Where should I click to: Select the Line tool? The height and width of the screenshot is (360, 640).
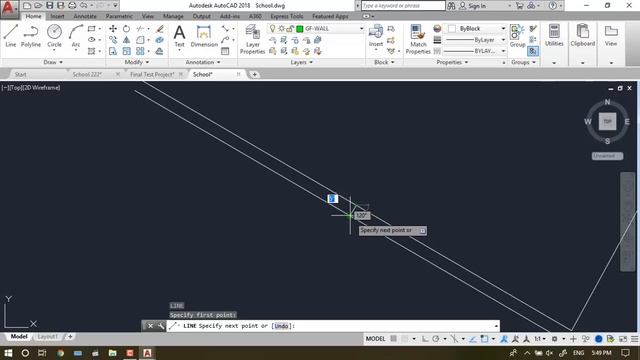click(x=11, y=36)
